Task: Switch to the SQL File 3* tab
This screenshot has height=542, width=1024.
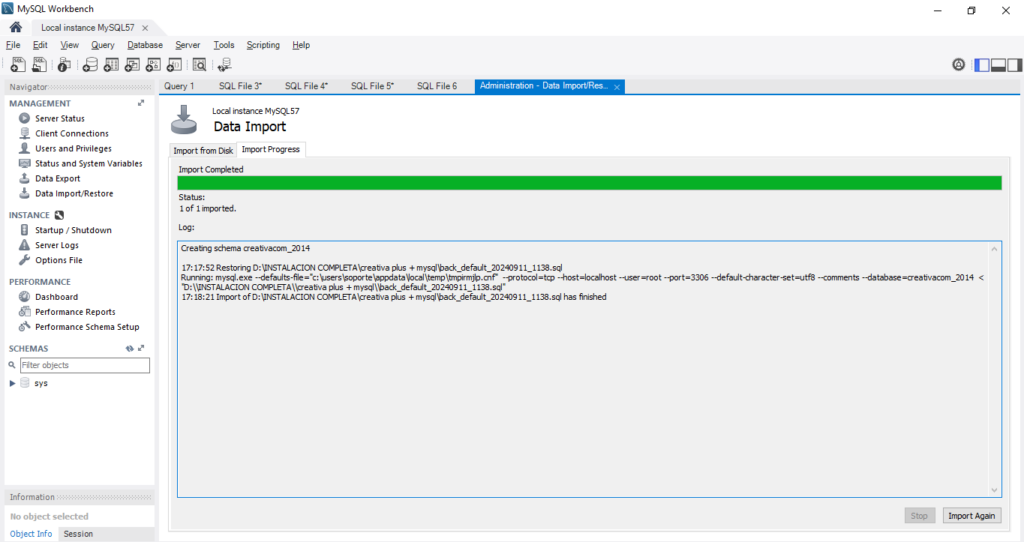Action: tap(240, 86)
